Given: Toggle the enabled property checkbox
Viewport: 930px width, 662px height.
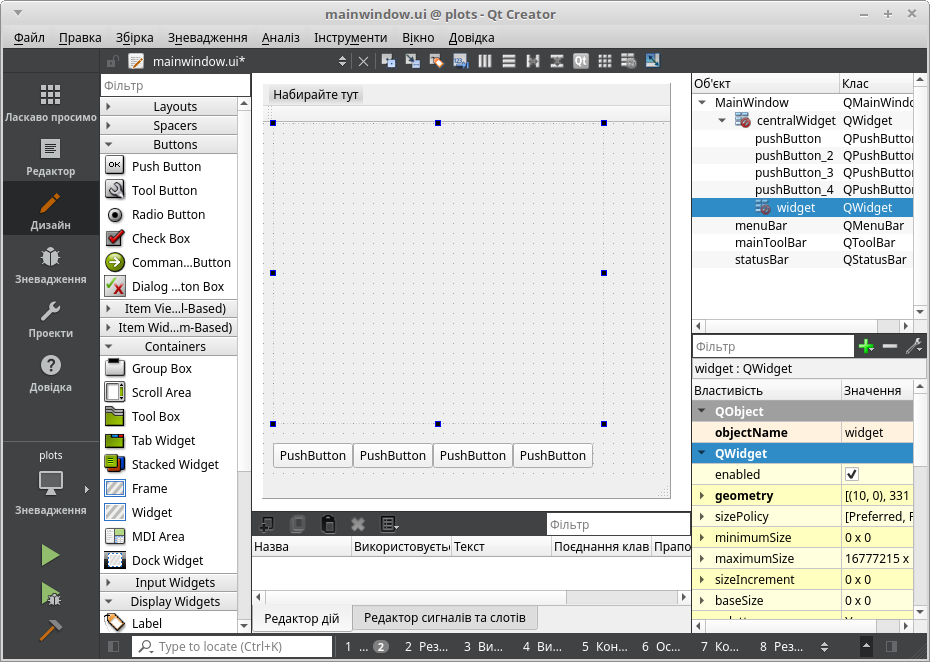Looking at the screenshot, I should pyautogui.click(x=852, y=474).
